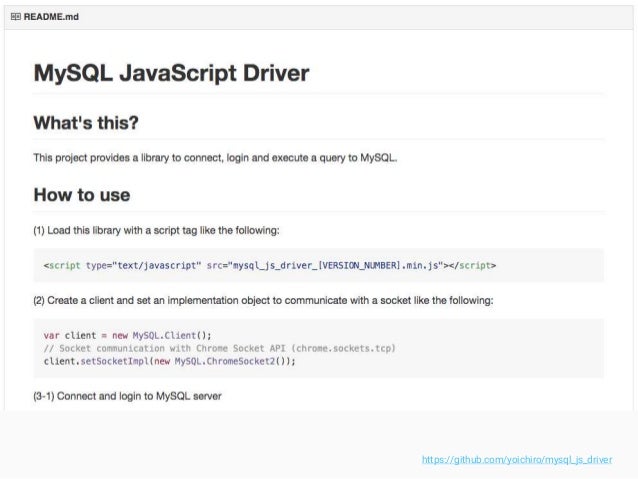Viewport: 638px width, 479px height.
Task: Click the MySQL JavaScript Driver heading
Action: pos(171,73)
